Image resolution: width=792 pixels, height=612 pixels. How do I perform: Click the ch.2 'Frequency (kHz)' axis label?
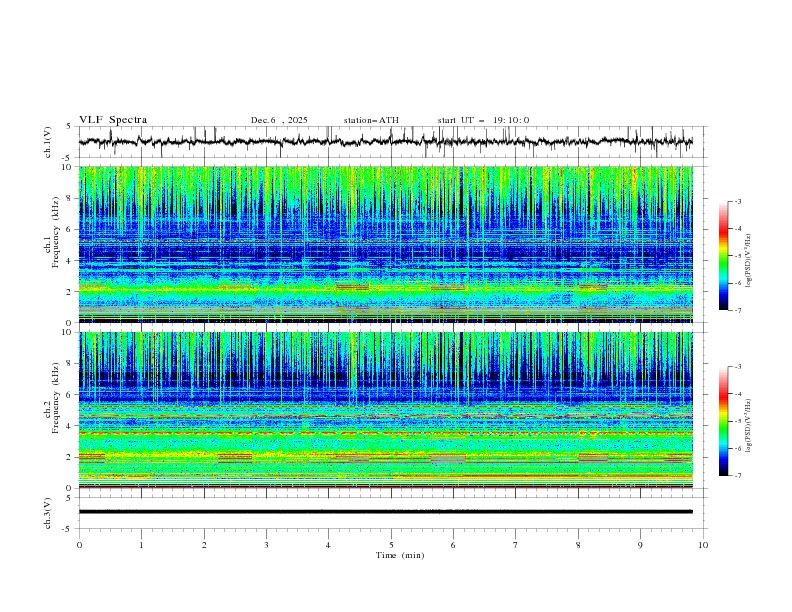click(56, 397)
